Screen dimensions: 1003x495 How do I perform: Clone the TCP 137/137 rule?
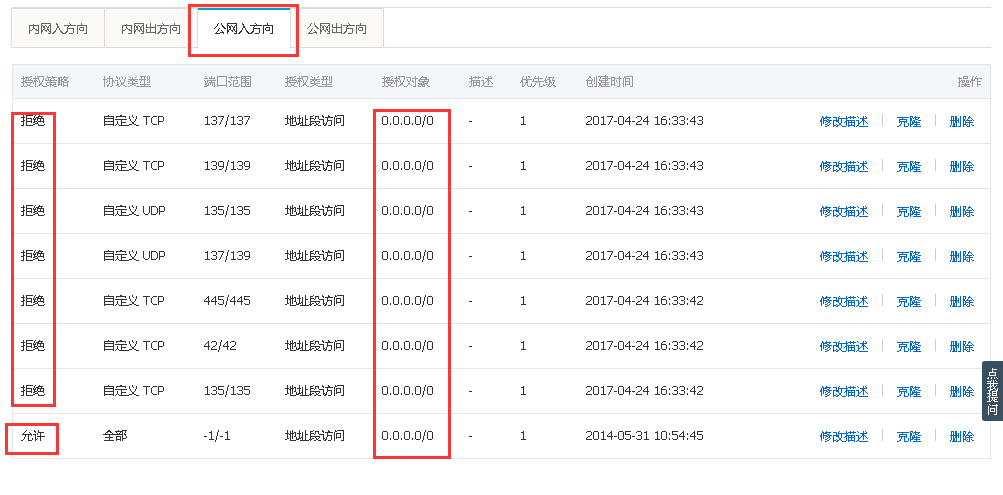pos(908,122)
